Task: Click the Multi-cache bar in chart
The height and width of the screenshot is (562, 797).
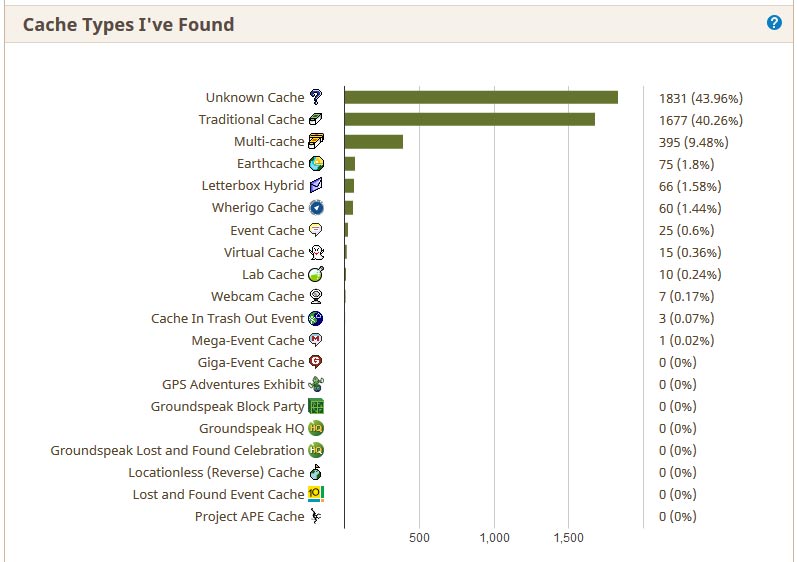Action: (374, 141)
